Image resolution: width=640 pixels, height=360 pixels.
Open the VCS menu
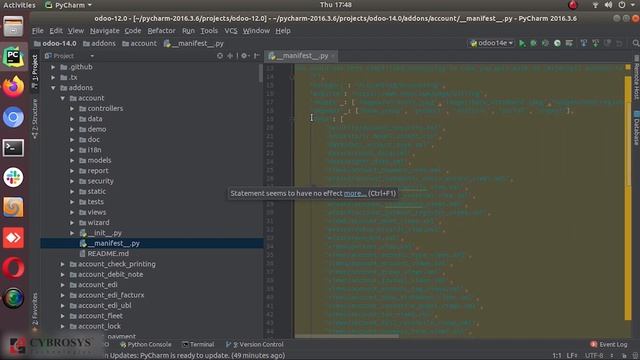(231, 31)
